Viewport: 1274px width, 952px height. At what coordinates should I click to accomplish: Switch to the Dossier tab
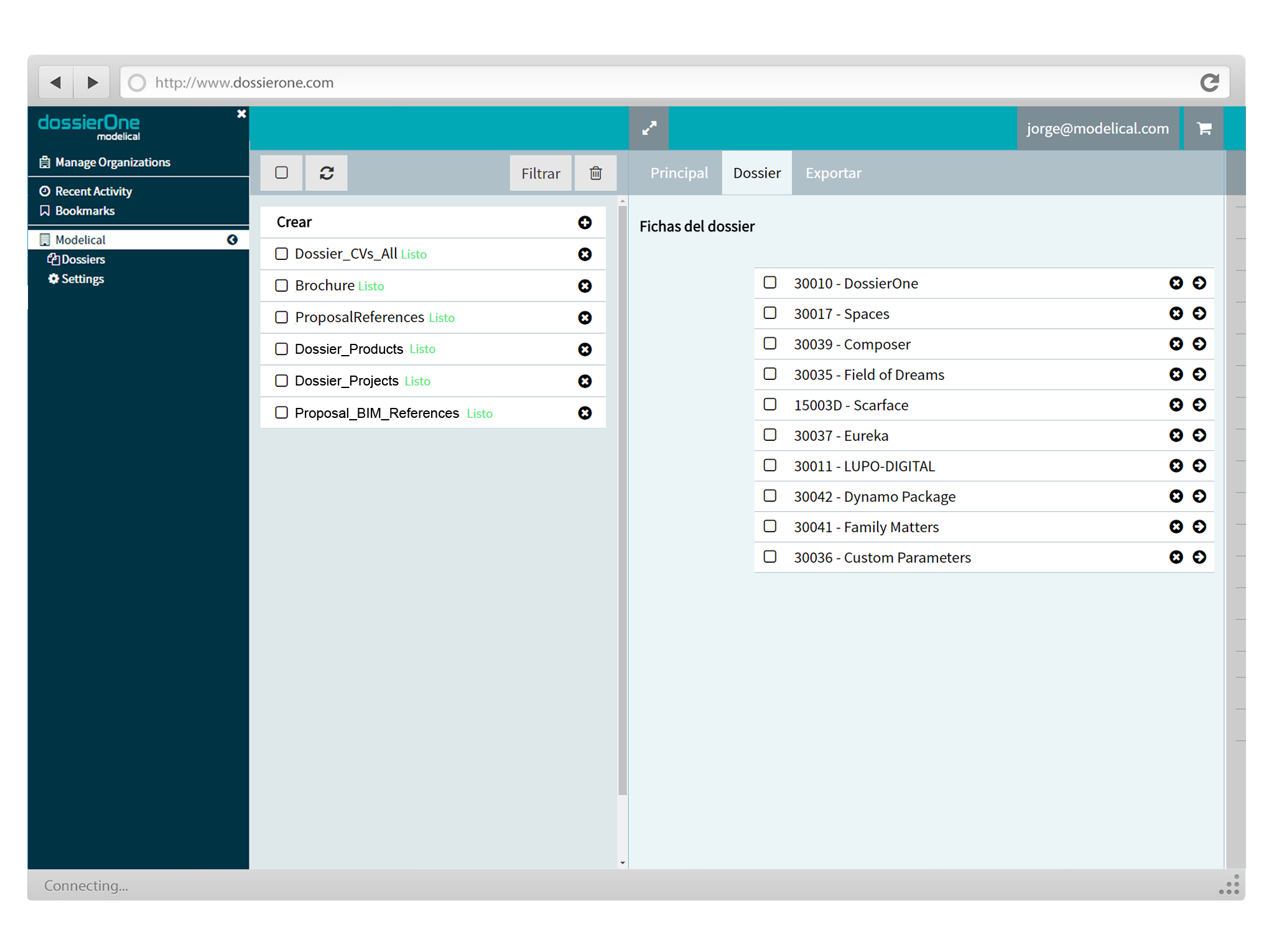pyautogui.click(x=756, y=173)
